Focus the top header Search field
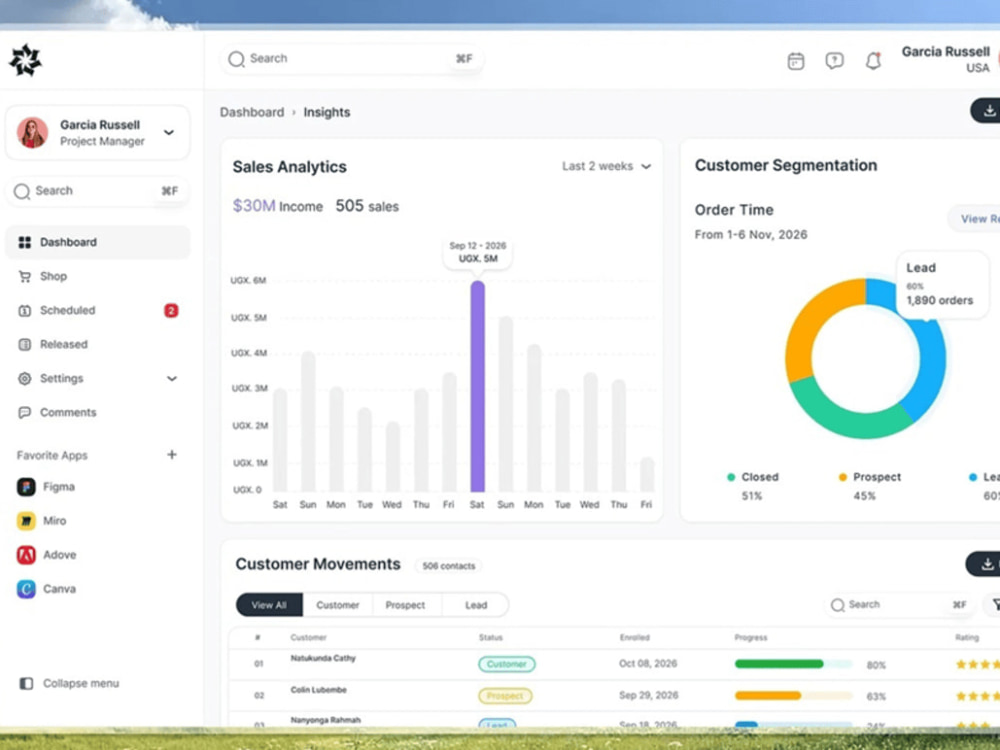1000x750 pixels. (351, 59)
